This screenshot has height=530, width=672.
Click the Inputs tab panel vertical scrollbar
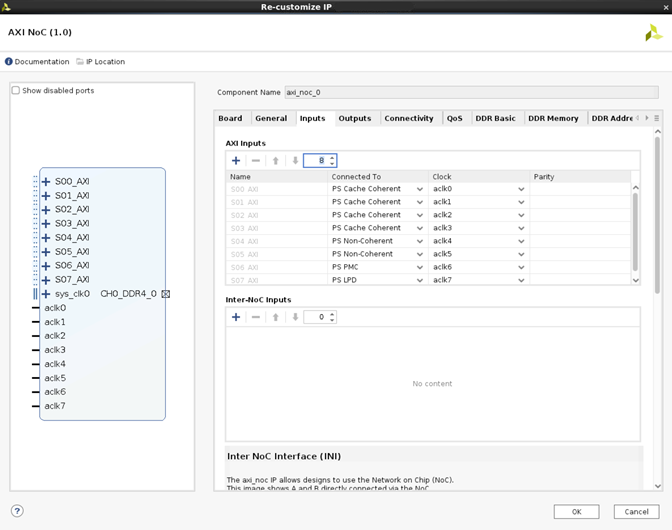tap(657, 214)
